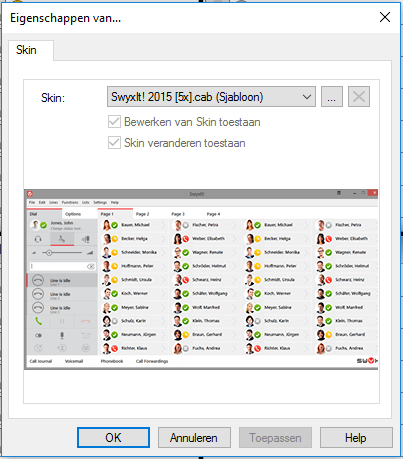Viewport: 403px width, 459px height.
Task: Click the Toepassen button
Action: tap(275, 438)
